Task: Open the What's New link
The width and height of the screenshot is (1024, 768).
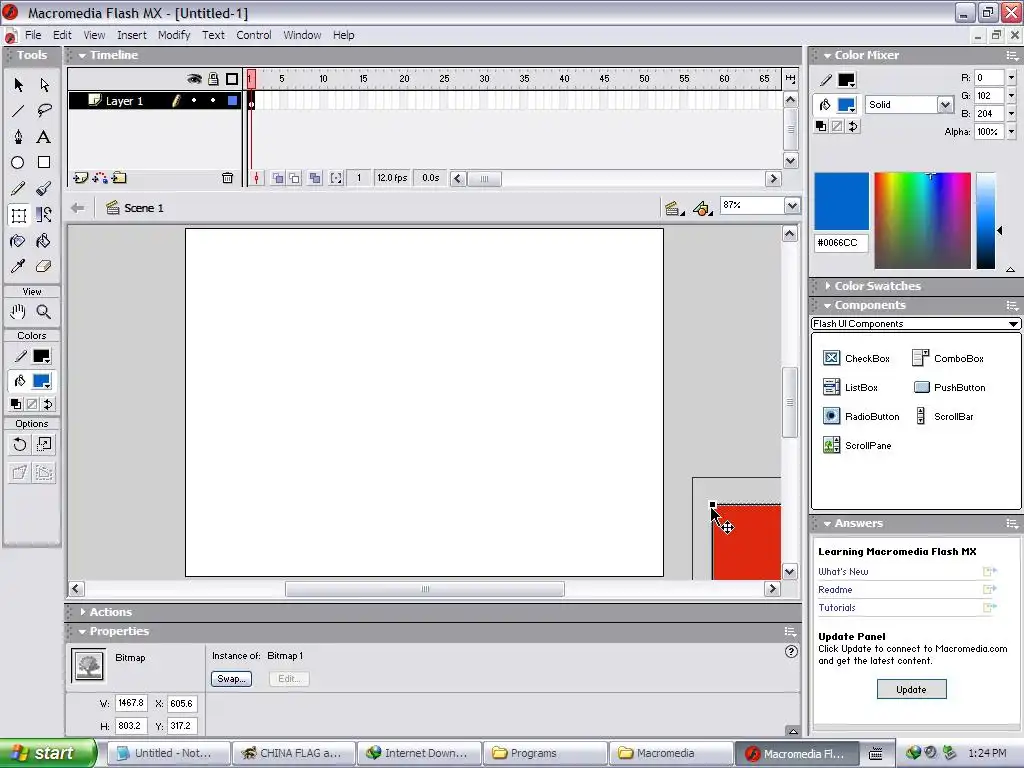Action: point(843,571)
